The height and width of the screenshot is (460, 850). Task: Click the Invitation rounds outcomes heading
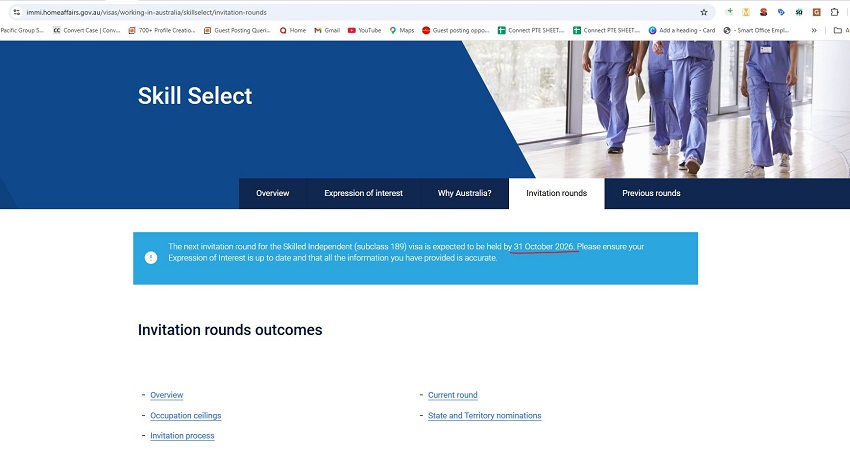click(230, 330)
